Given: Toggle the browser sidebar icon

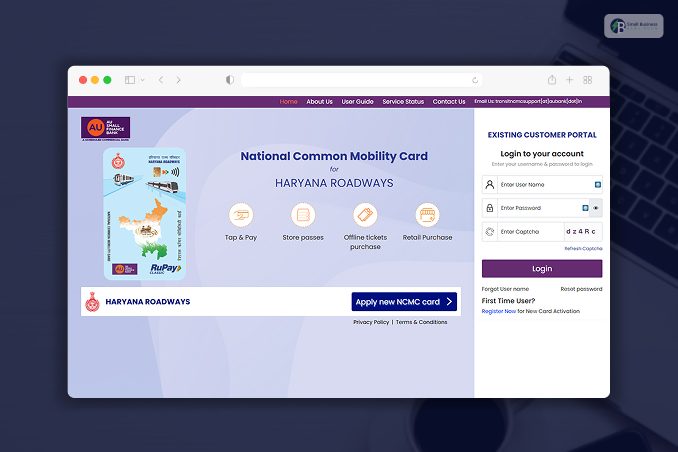Looking at the screenshot, I should 130,80.
